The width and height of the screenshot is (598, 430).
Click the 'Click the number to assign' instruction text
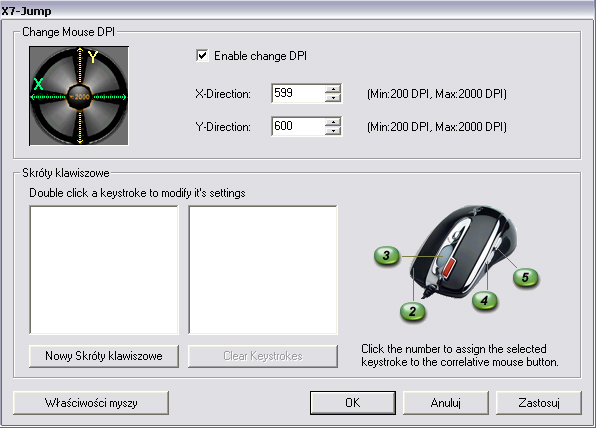[460, 355]
